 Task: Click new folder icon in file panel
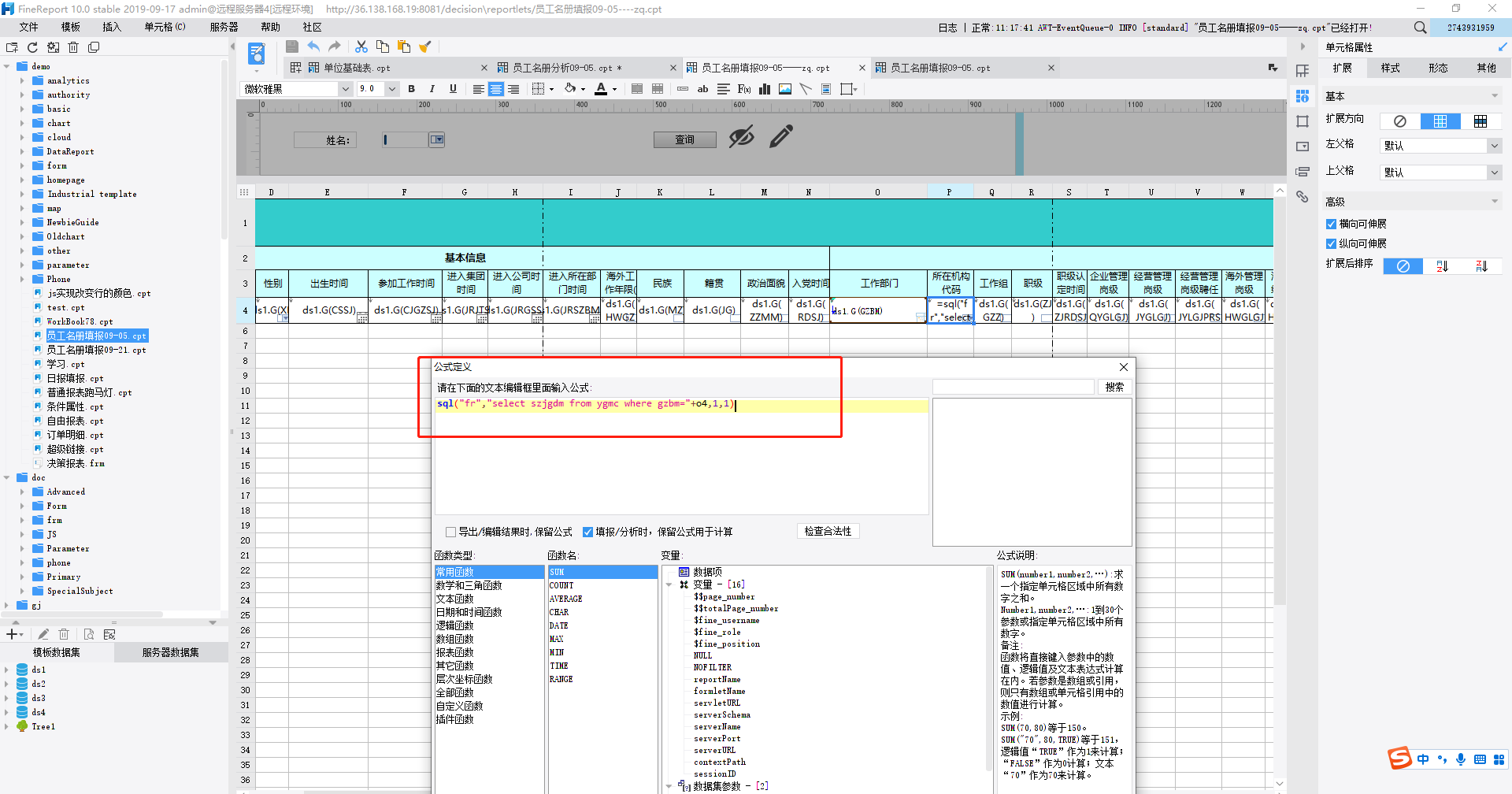coord(12,47)
